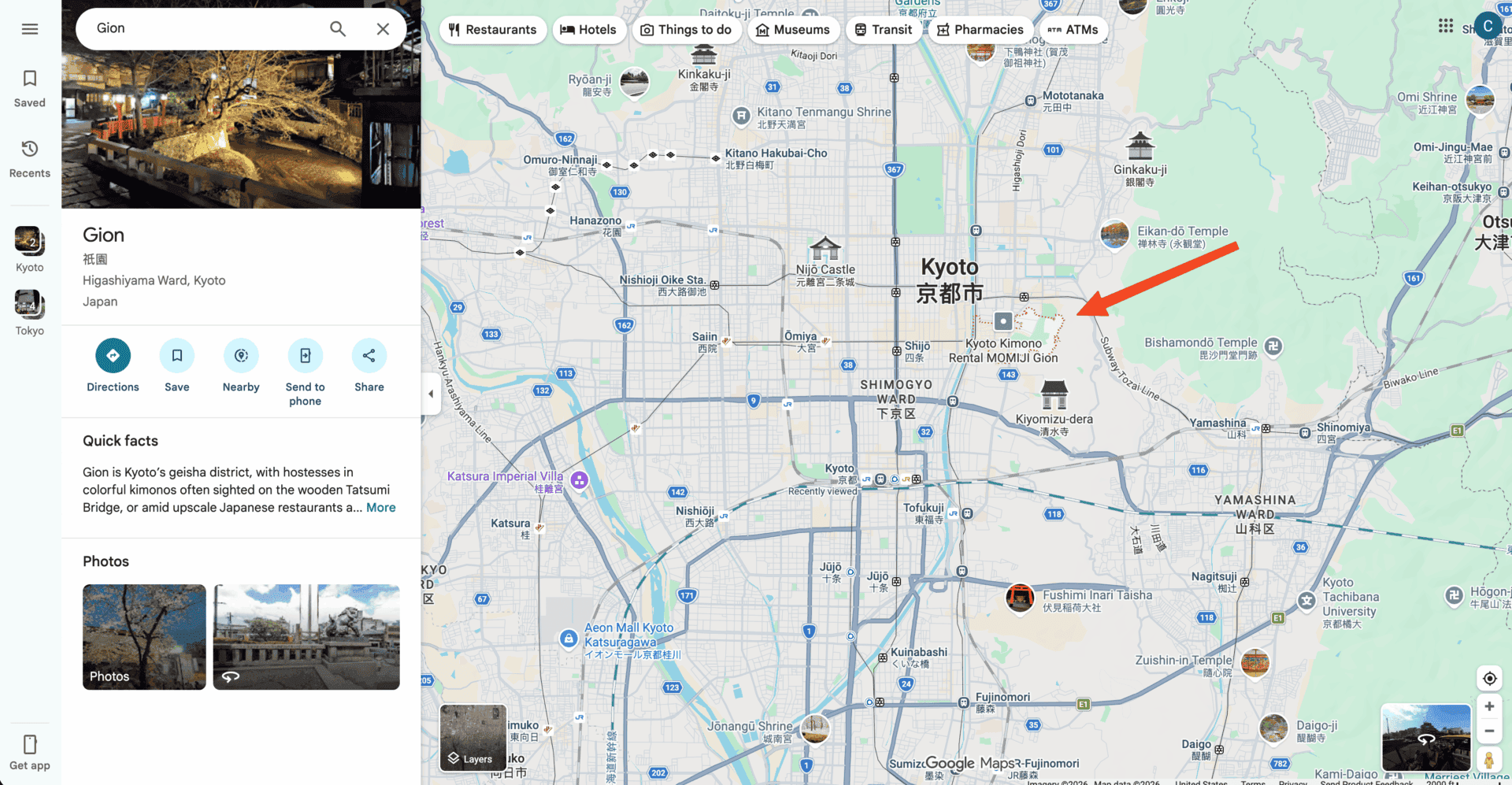Image resolution: width=1512 pixels, height=785 pixels.
Task: Clear the Gion search query
Action: point(383,29)
